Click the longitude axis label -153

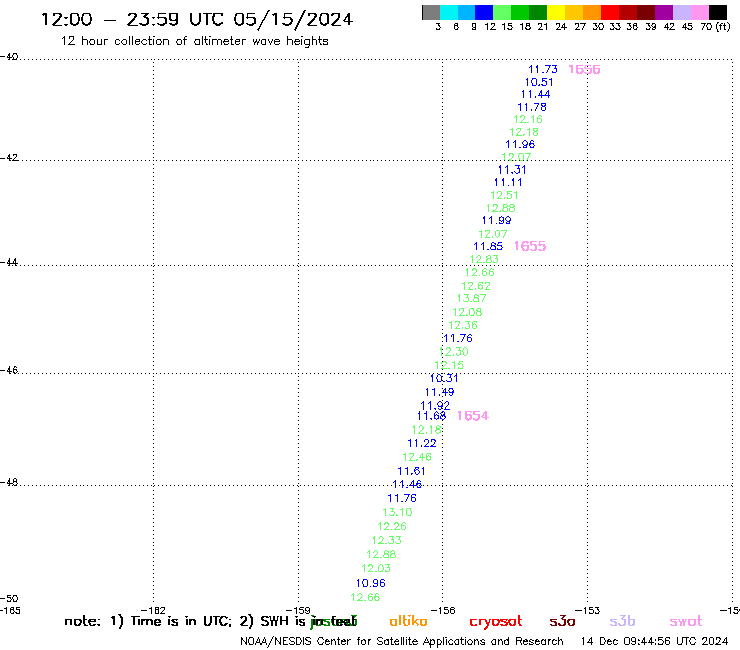(x=587, y=611)
